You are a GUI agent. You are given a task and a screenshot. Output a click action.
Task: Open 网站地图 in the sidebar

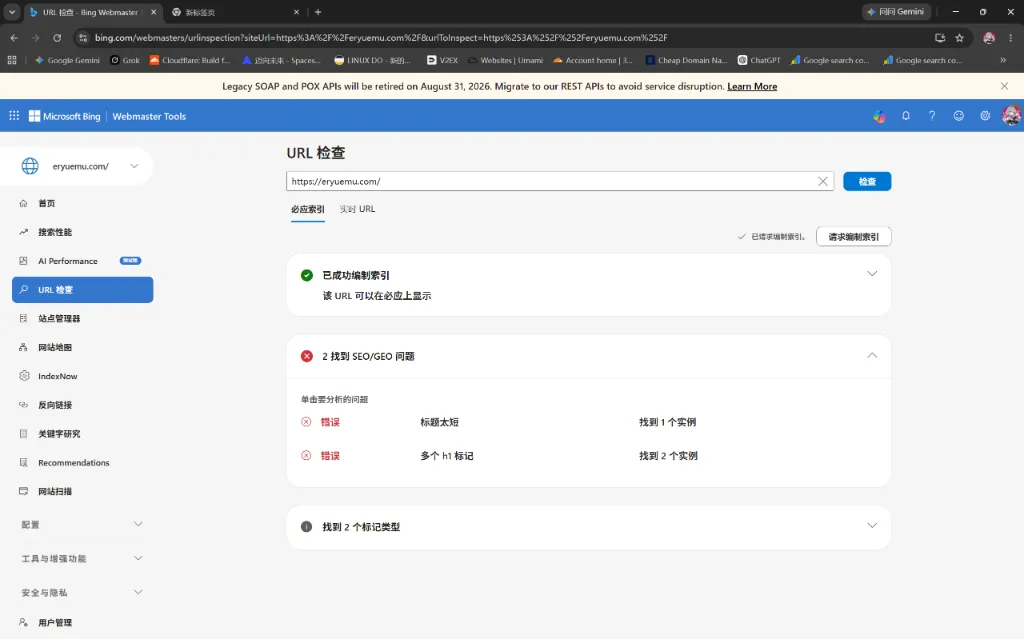tap(82, 347)
